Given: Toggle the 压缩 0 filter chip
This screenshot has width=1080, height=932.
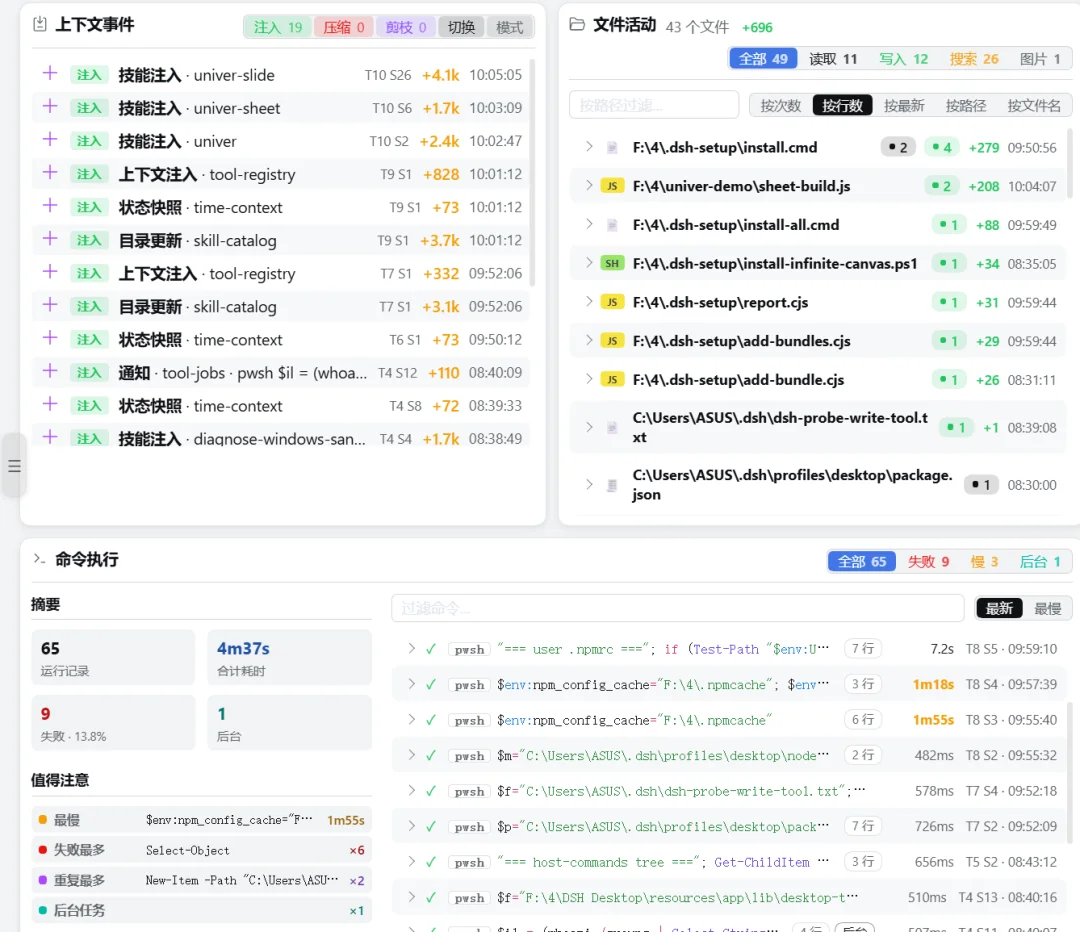Looking at the screenshot, I should click(x=344, y=28).
